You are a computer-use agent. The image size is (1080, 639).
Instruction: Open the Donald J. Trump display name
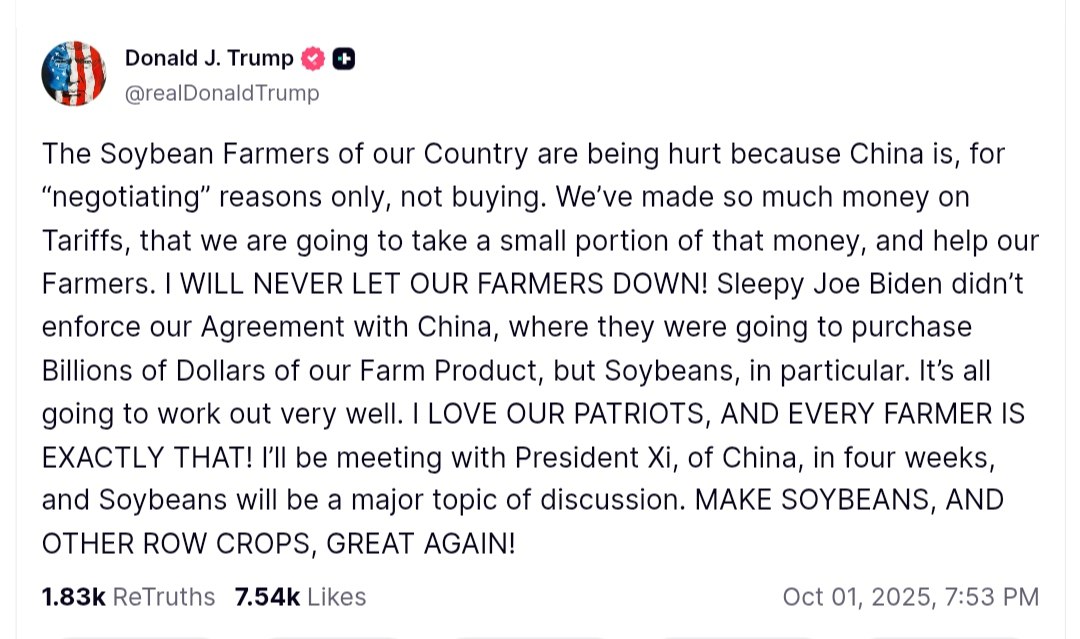coord(209,59)
